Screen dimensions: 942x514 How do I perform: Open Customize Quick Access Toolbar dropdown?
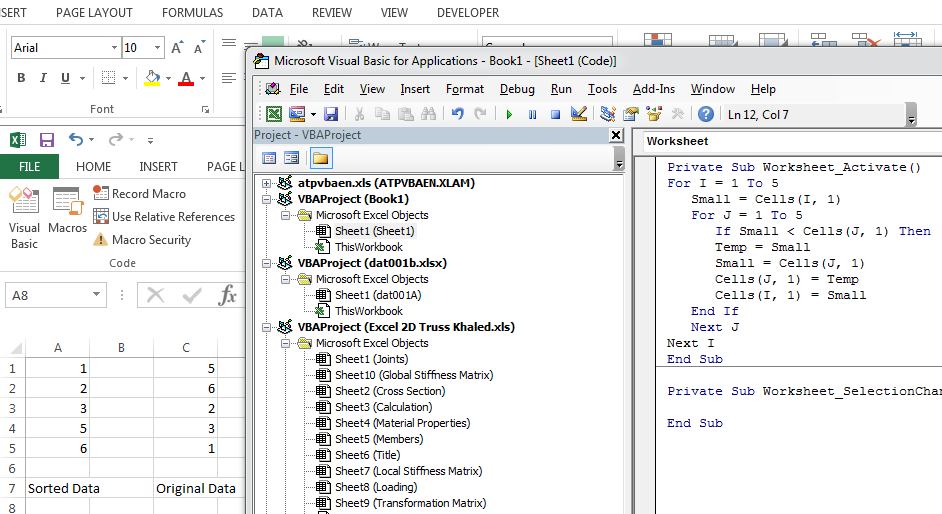[x=150, y=141]
